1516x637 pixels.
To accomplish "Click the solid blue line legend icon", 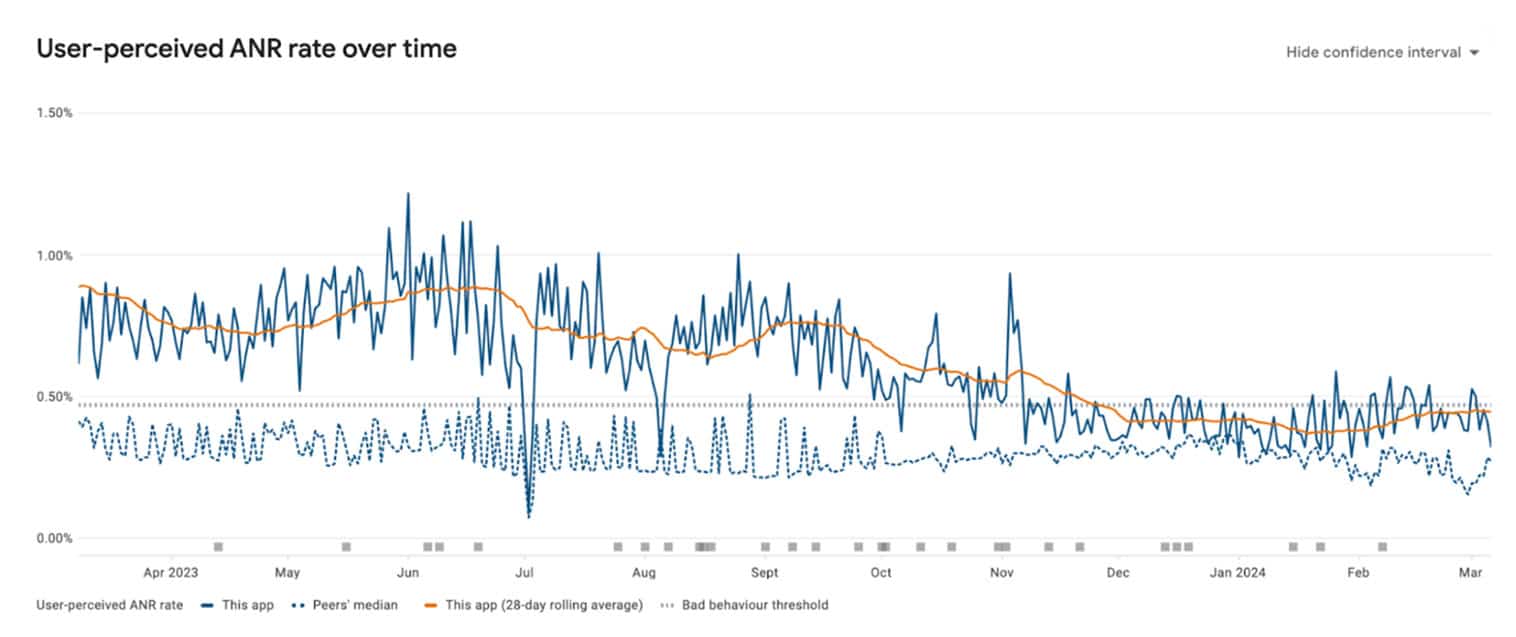I will point(207,605).
